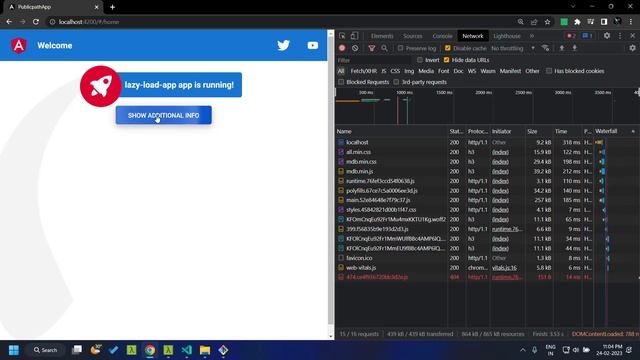
Task: Filter requests by Other
Action: click(x=532, y=71)
